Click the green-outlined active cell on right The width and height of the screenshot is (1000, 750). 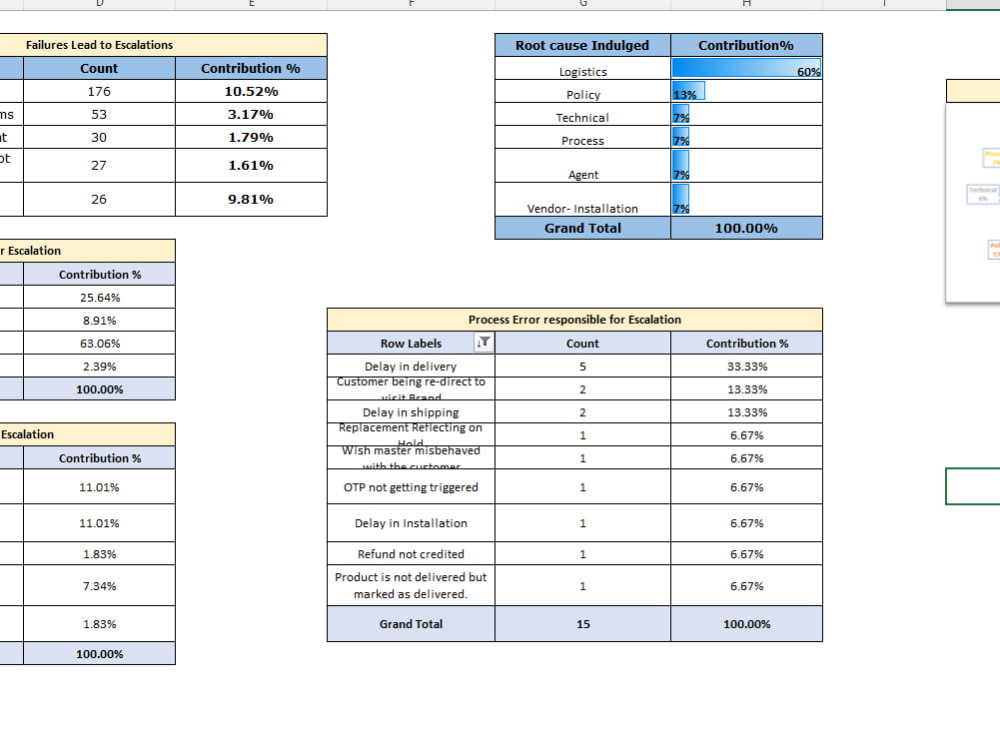[973, 486]
